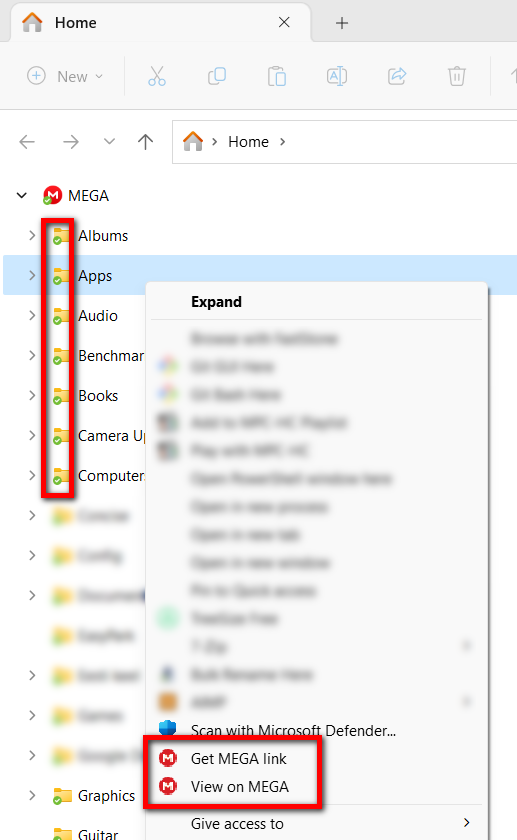Go up one level with up arrow
This screenshot has height=840, width=517.
tap(145, 141)
